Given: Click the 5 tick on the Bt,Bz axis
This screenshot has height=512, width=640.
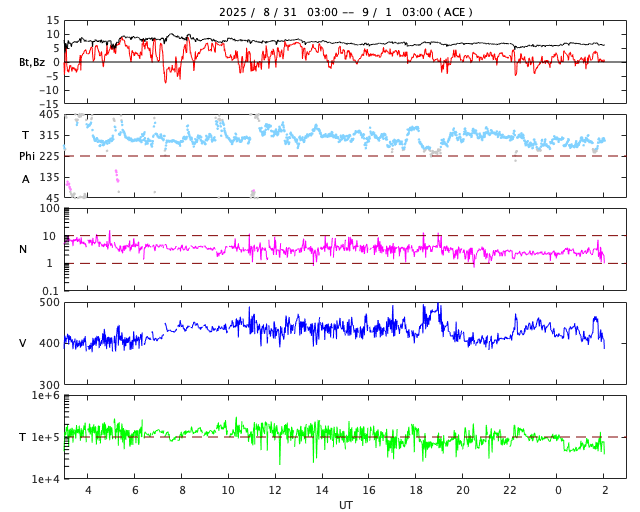Looking at the screenshot, I should pos(56,48).
